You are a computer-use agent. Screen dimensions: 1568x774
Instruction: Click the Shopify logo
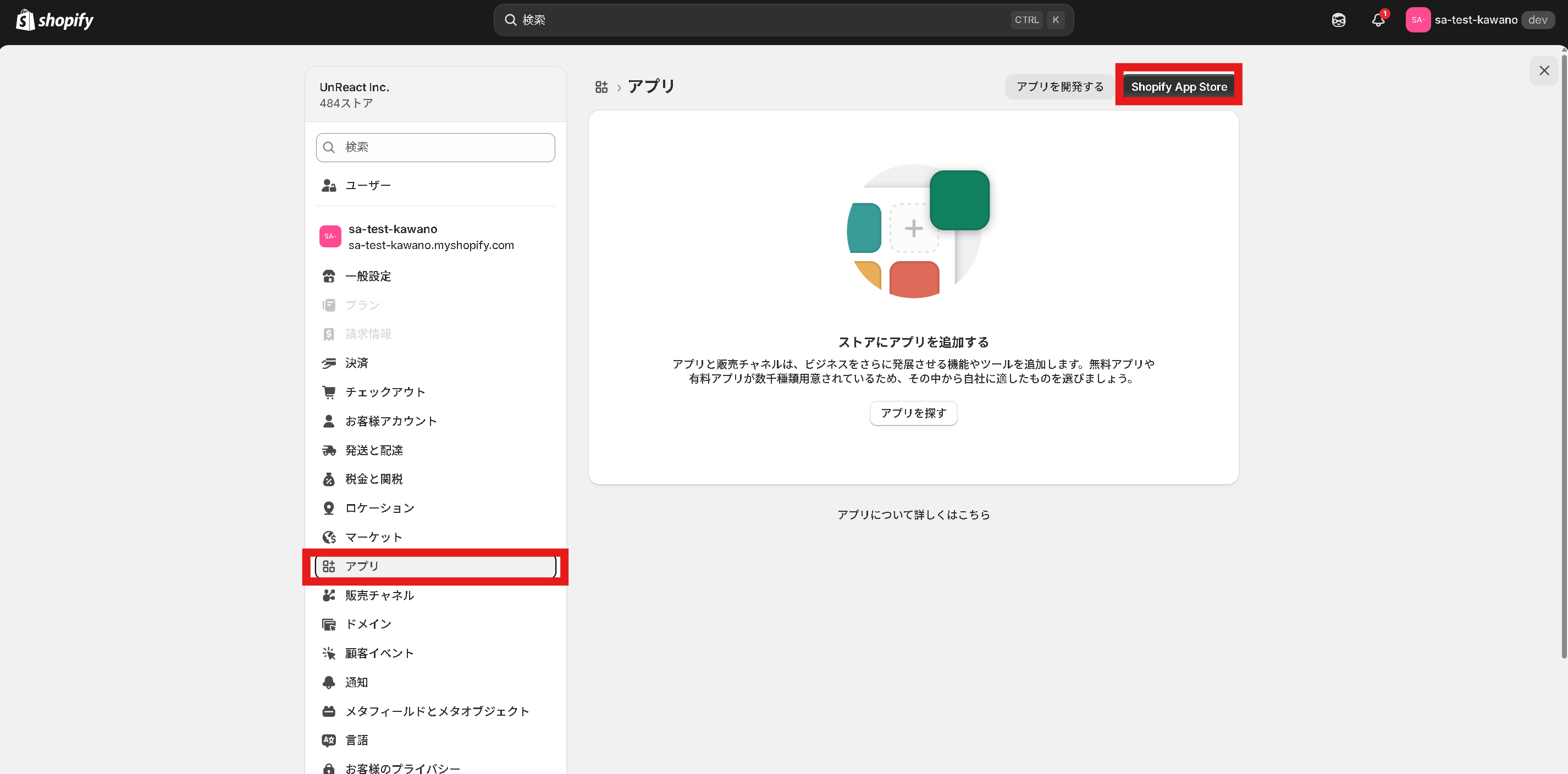[55, 20]
